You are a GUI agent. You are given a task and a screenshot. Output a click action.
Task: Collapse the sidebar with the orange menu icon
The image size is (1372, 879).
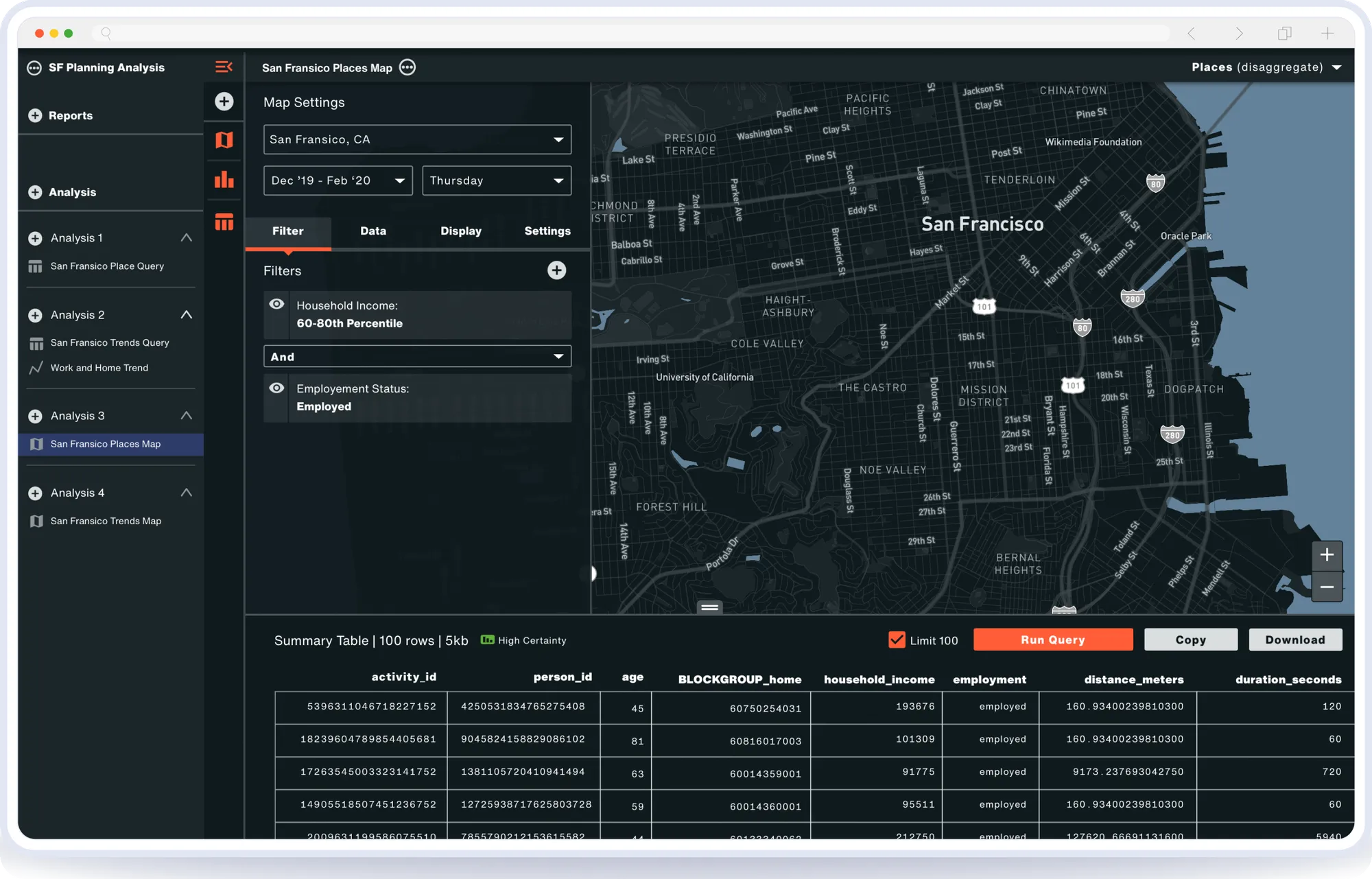click(224, 67)
